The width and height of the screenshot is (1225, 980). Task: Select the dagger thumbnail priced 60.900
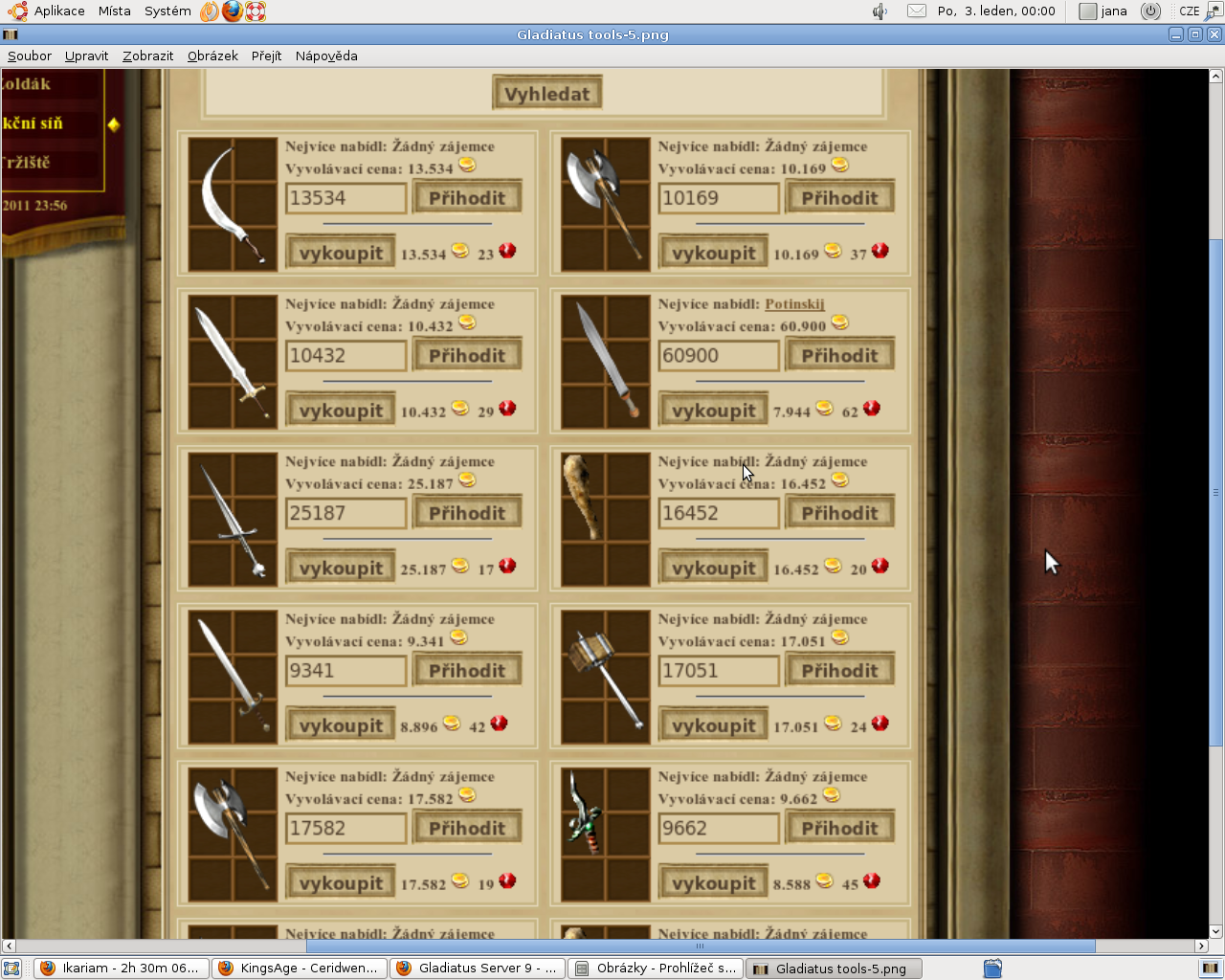pyautogui.click(x=606, y=362)
